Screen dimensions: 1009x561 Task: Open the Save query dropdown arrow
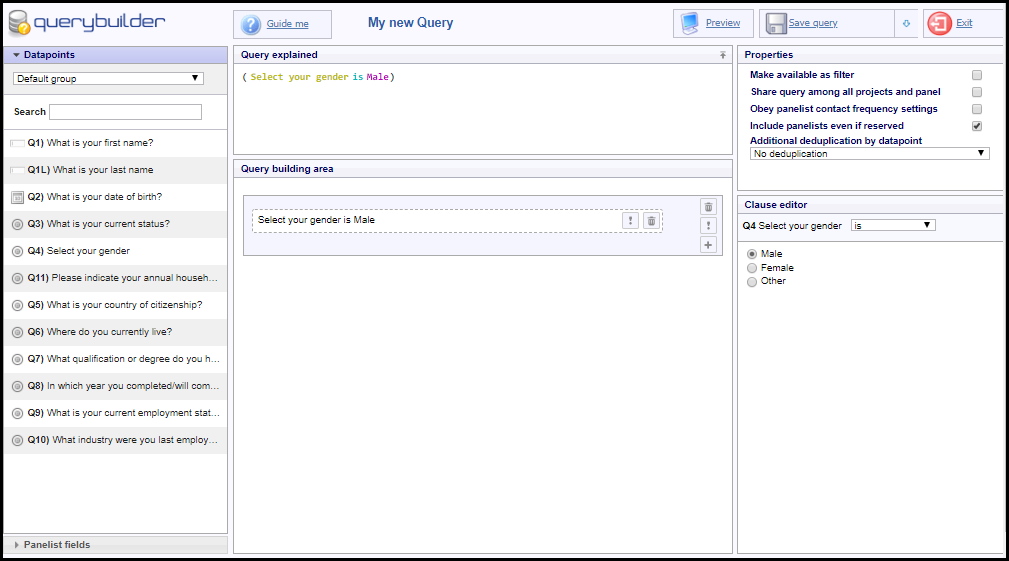pyautogui.click(x=906, y=24)
